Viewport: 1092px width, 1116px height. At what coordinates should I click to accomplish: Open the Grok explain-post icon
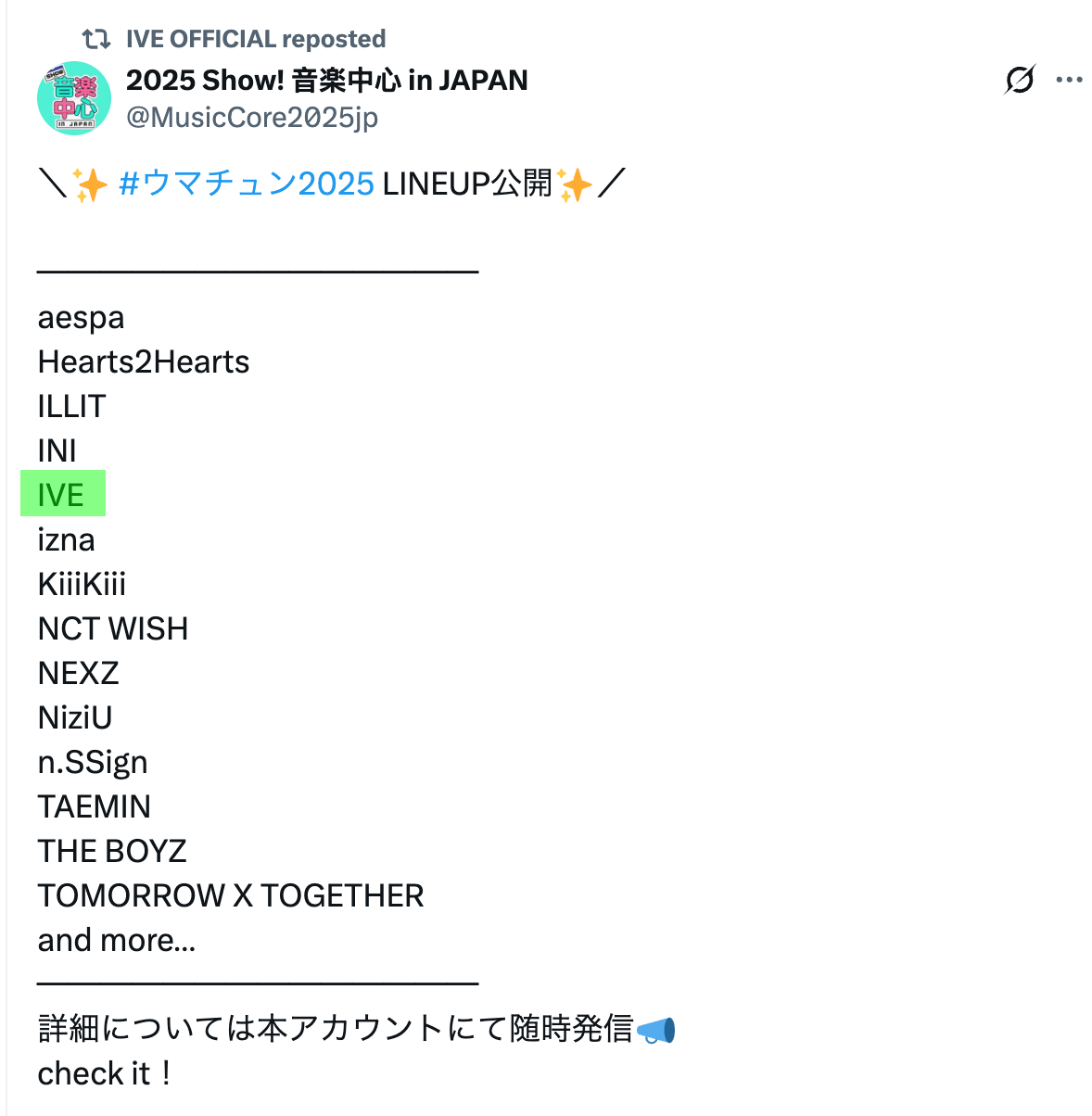pos(1019,80)
